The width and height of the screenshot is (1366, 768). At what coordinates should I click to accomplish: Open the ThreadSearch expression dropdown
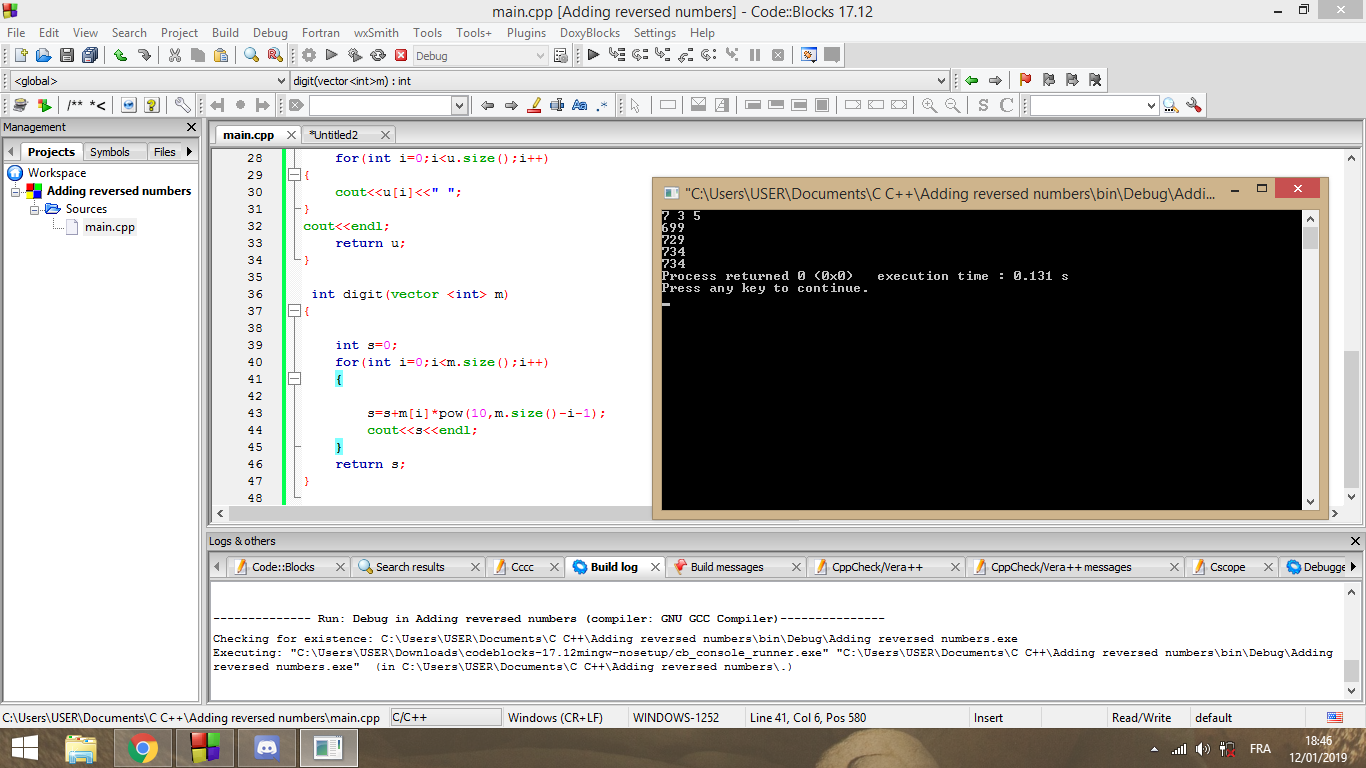1151,106
